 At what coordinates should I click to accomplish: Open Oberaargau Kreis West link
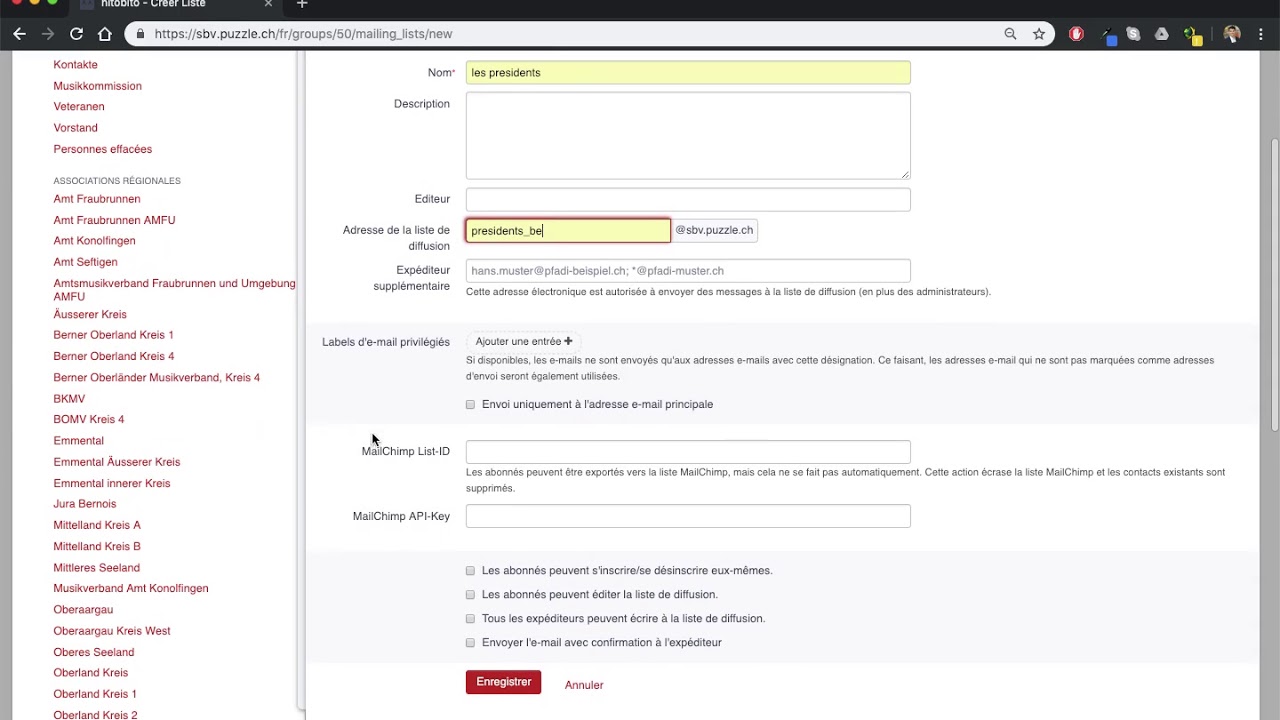click(x=112, y=631)
